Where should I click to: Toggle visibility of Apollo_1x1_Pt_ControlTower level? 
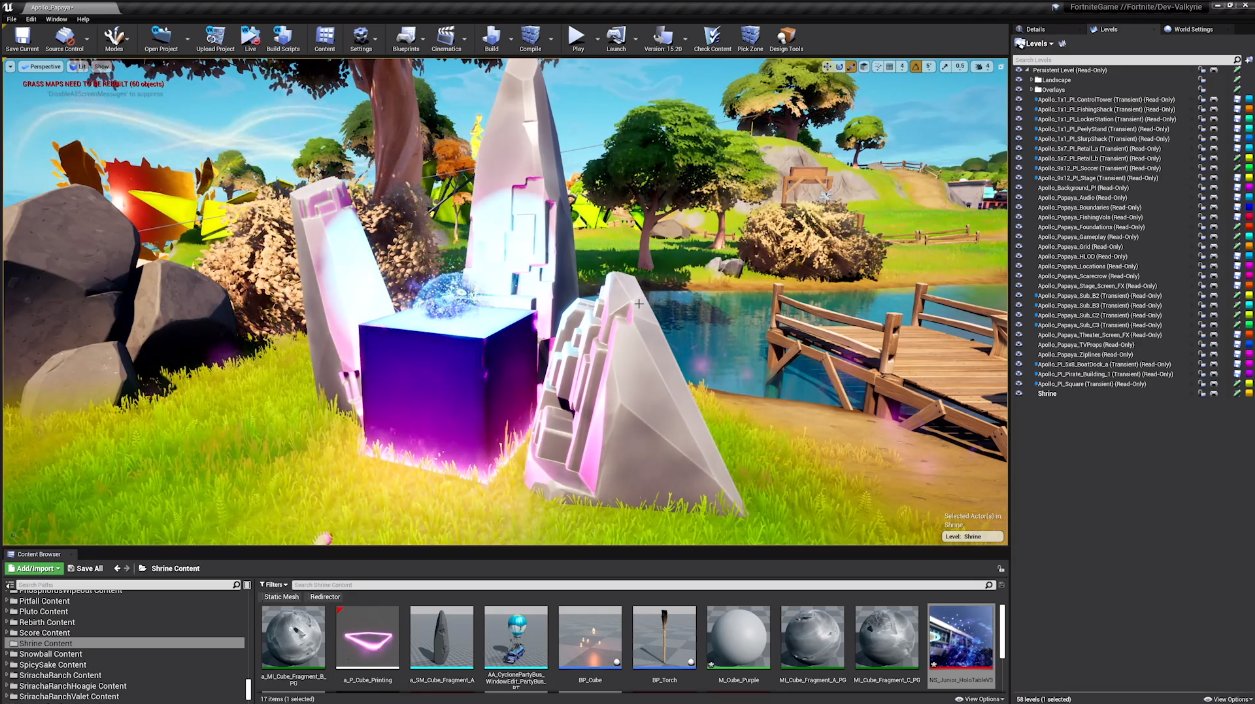coord(1019,100)
